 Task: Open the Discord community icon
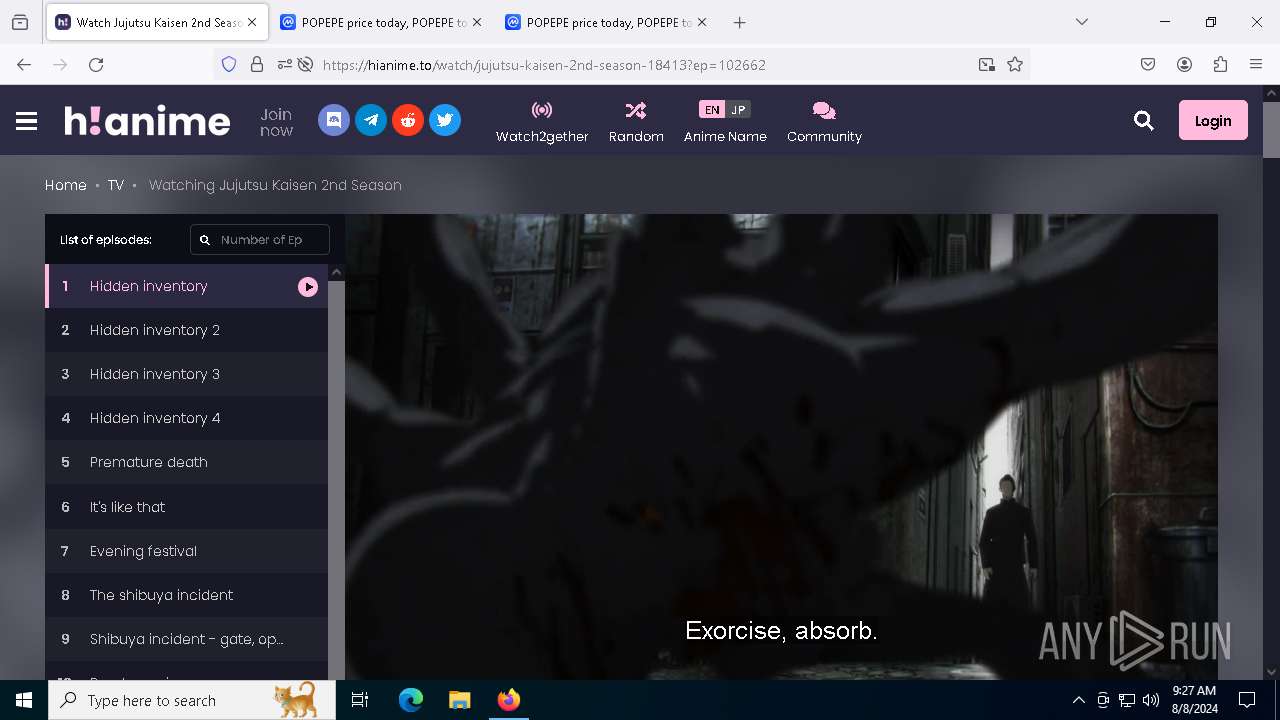click(334, 120)
